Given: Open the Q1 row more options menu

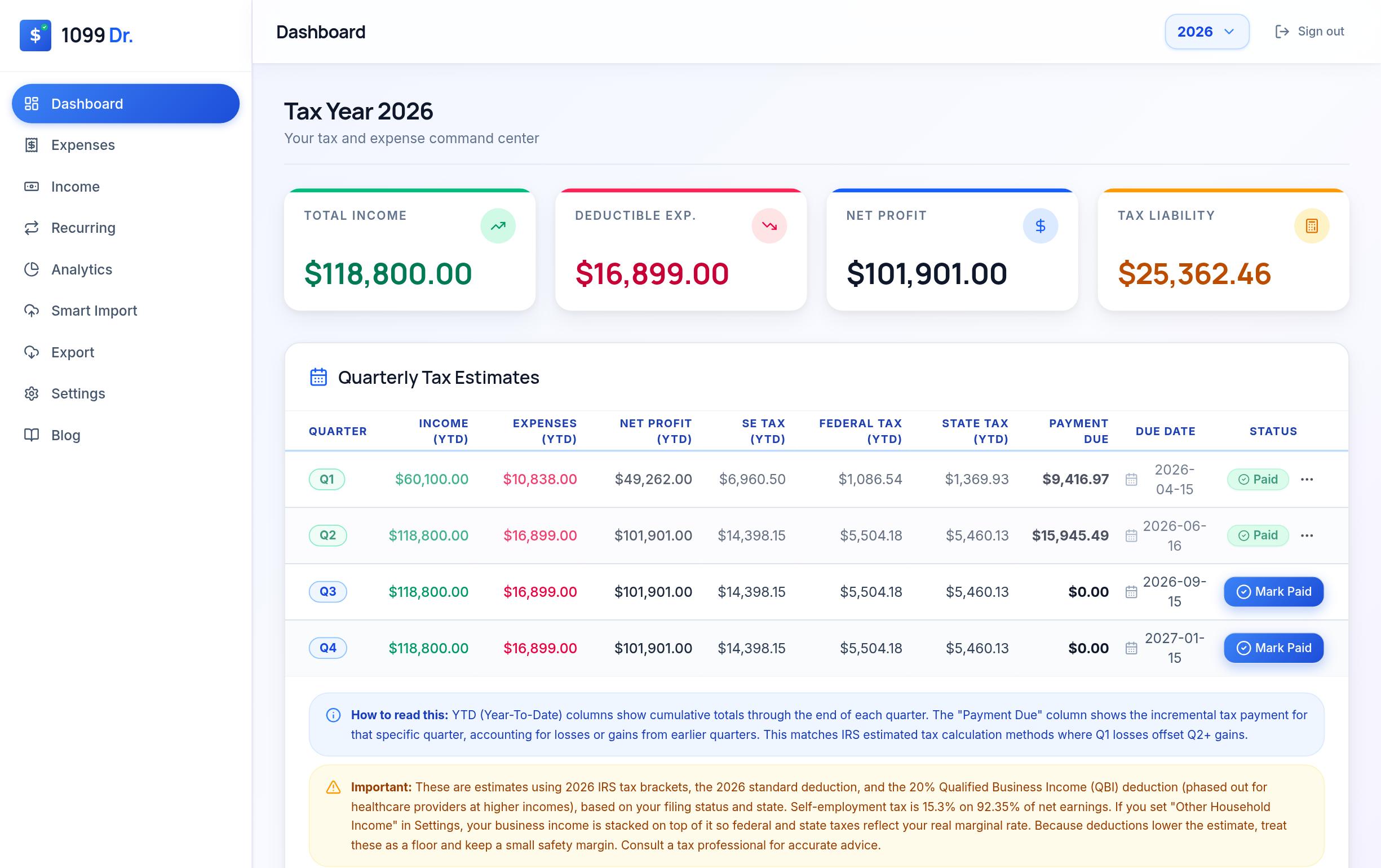Looking at the screenshot, I should [1307, 479].
